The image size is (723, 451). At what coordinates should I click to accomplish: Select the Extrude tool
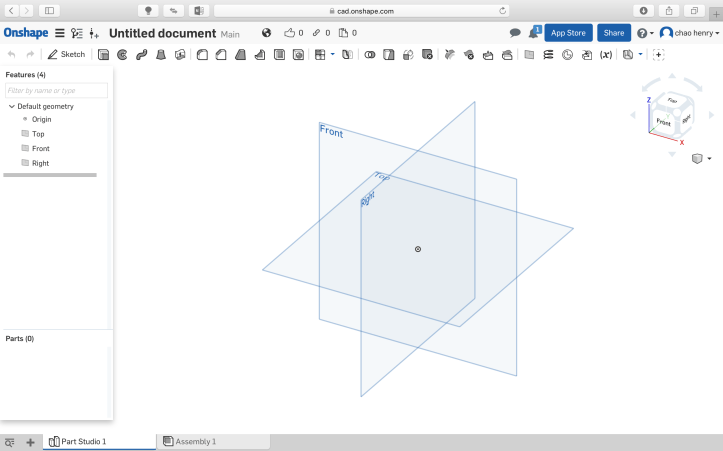104,54
